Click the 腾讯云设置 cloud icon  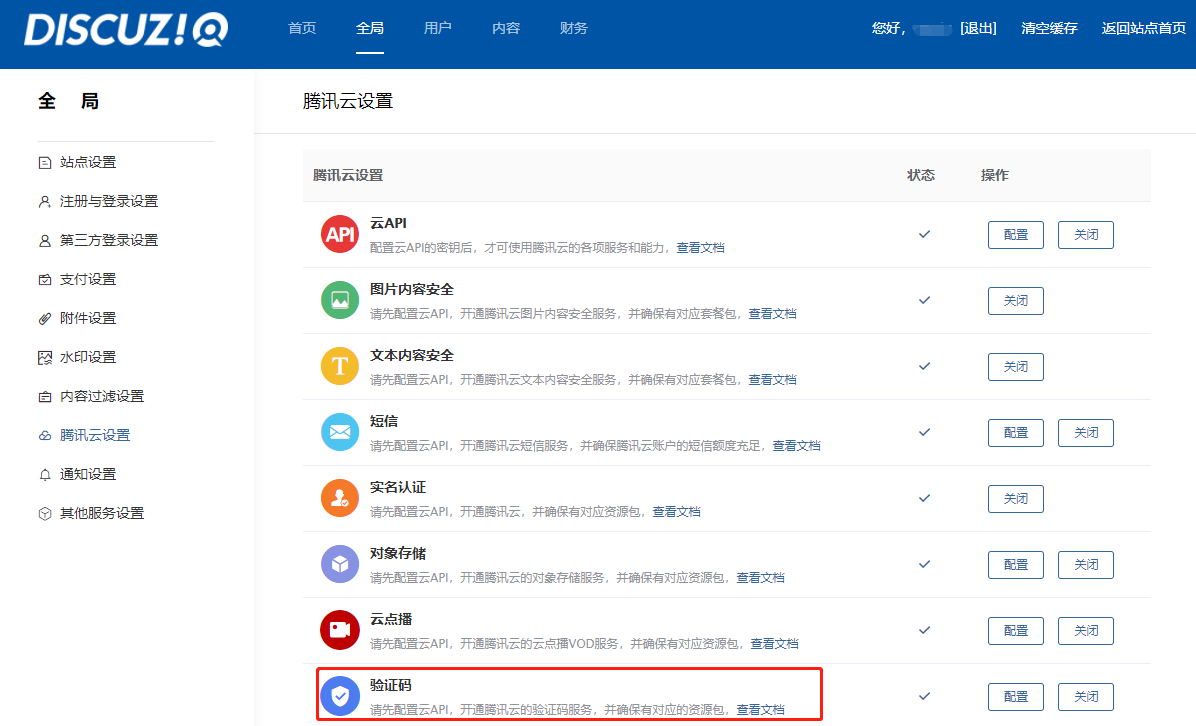coord(45,435)
